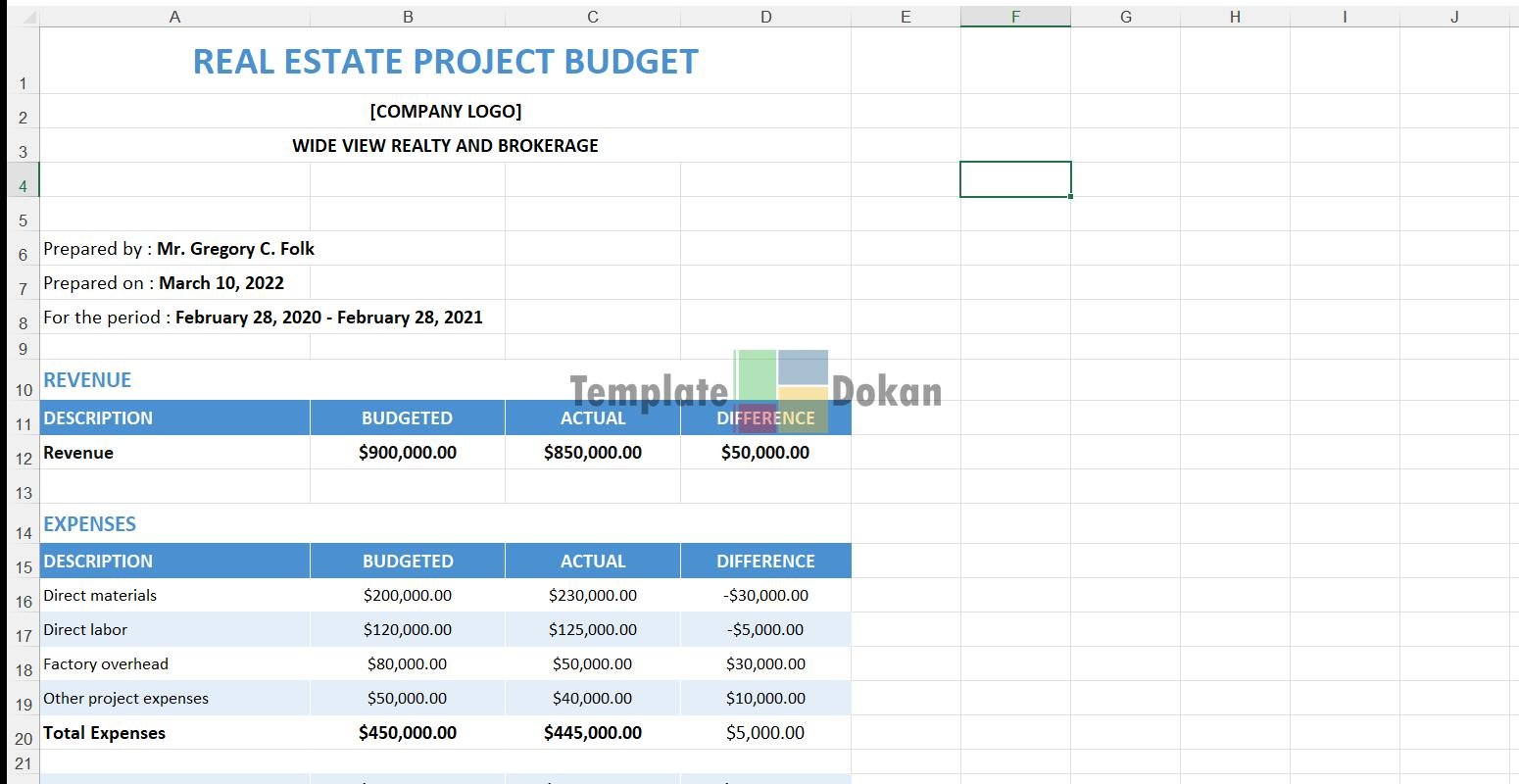Select the Total Expenses actual cell $445,000.00

pos(593,733)
